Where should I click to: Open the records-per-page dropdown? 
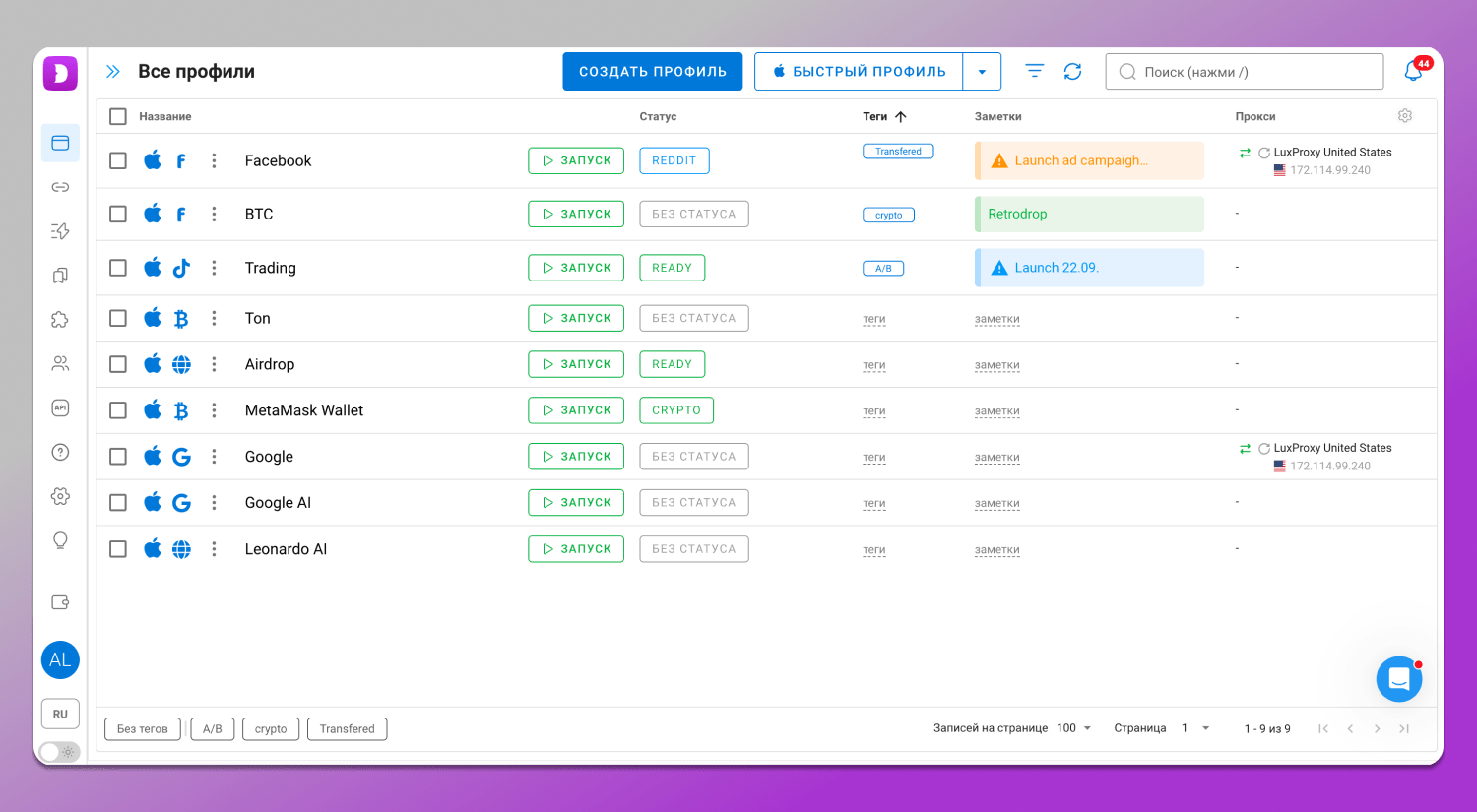(1074, 728)
